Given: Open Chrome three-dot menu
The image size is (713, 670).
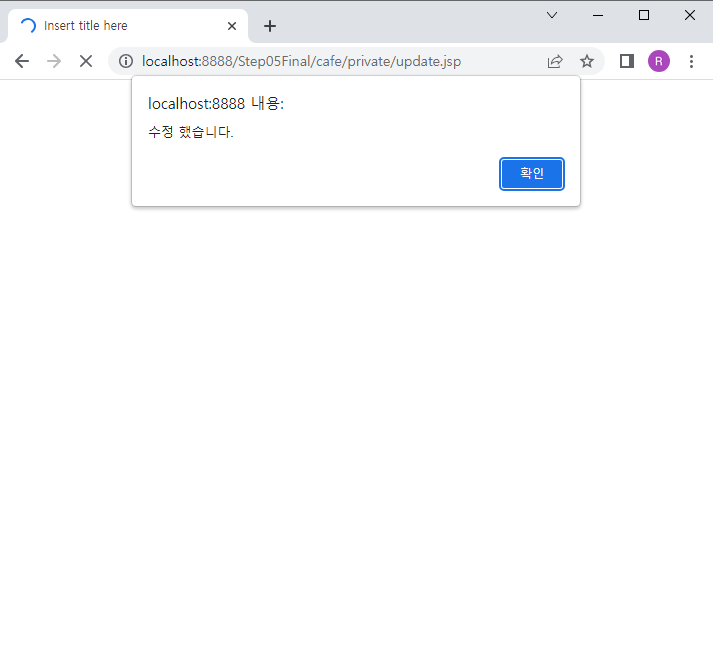Looking at the screenshot, I should point(691,61).
